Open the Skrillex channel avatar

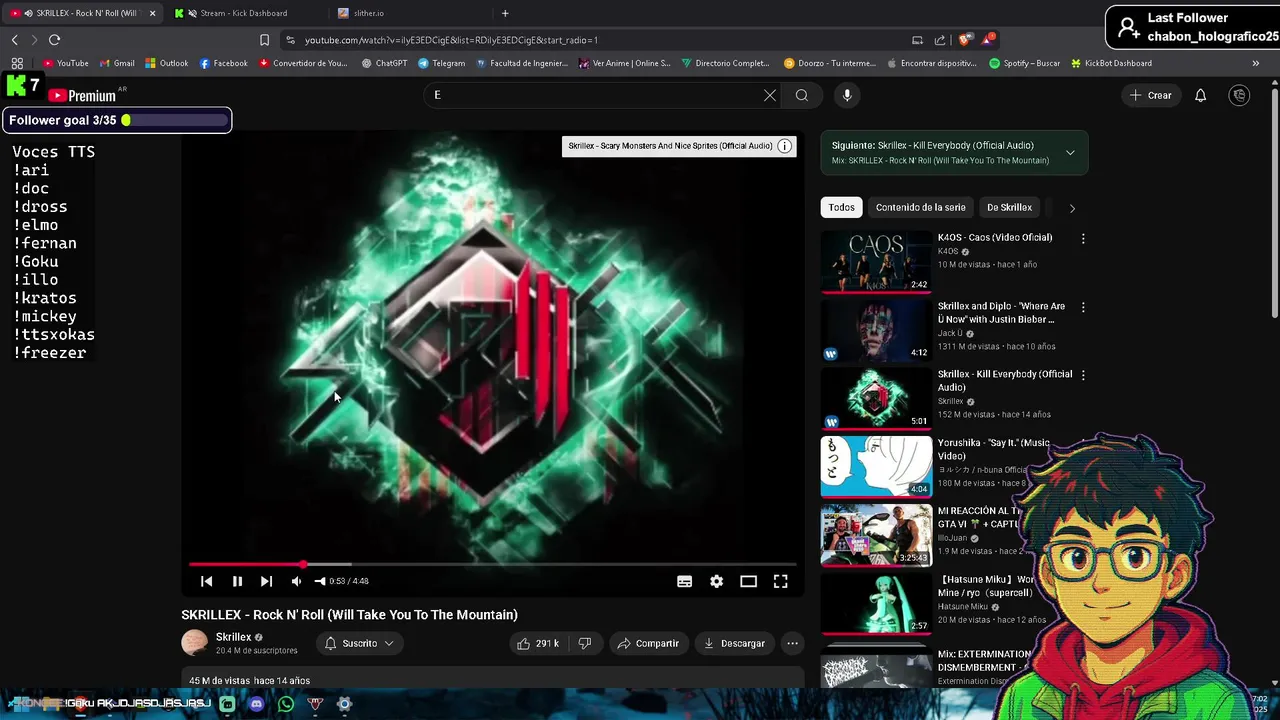point(194,642)
